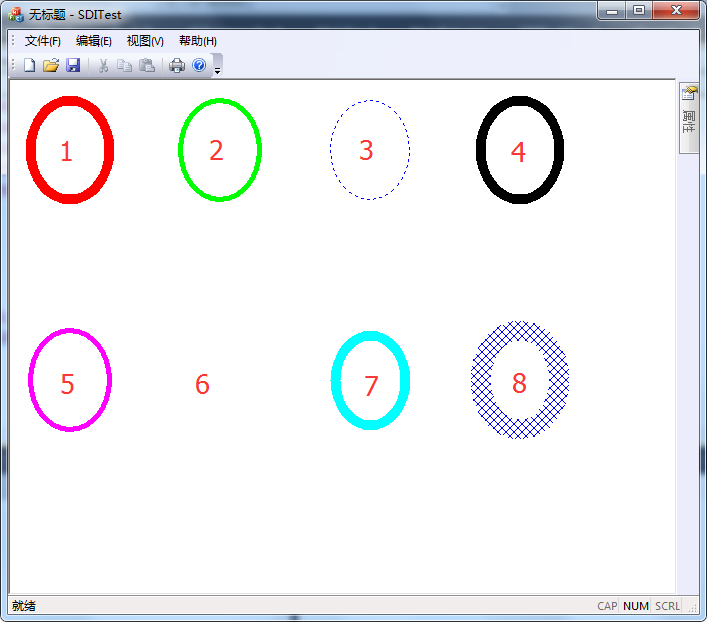The width and height of the screenshot is (707, 622).
Task: Click the NUM status indicator
Action: [635, 606]
